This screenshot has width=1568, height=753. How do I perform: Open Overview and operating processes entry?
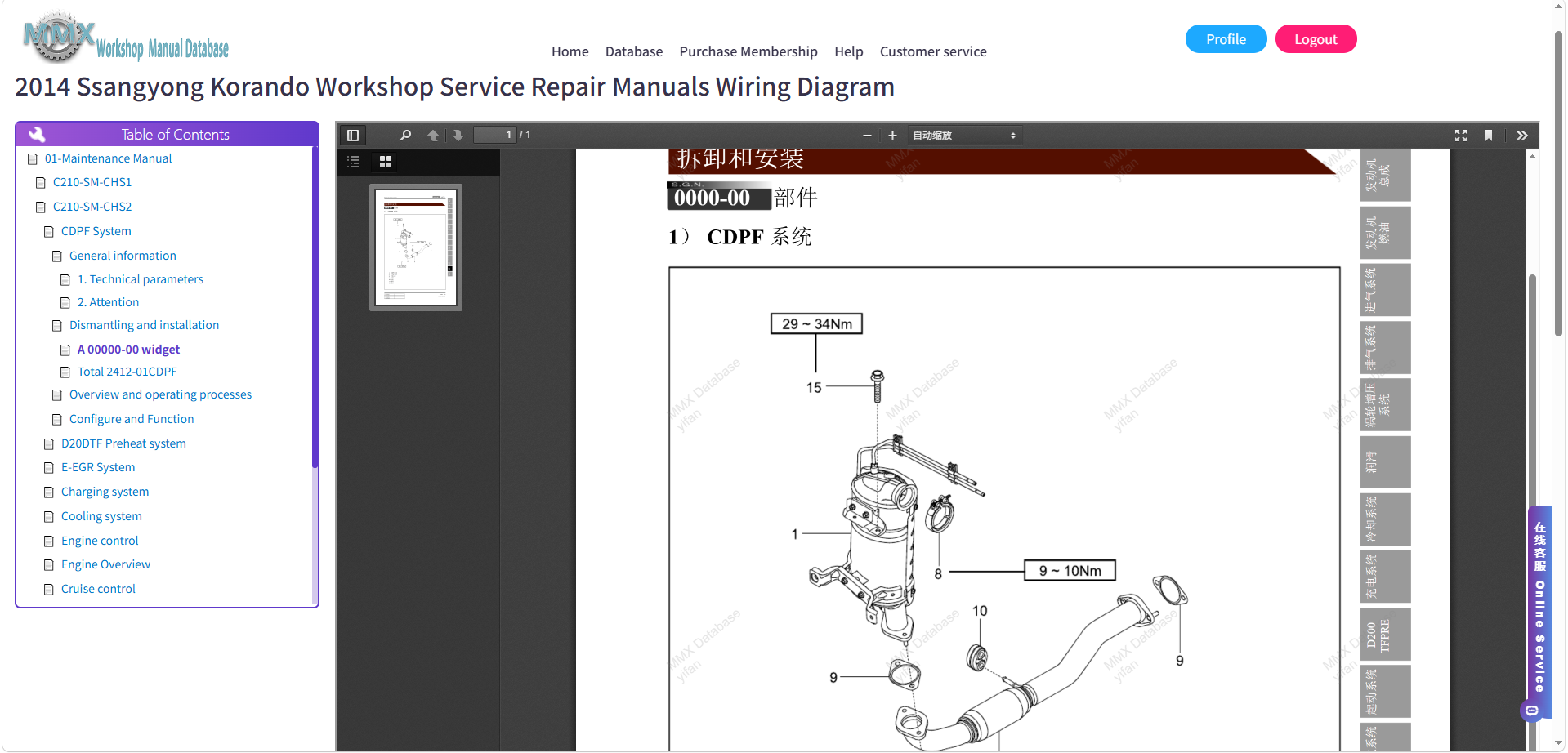point(160,394)
